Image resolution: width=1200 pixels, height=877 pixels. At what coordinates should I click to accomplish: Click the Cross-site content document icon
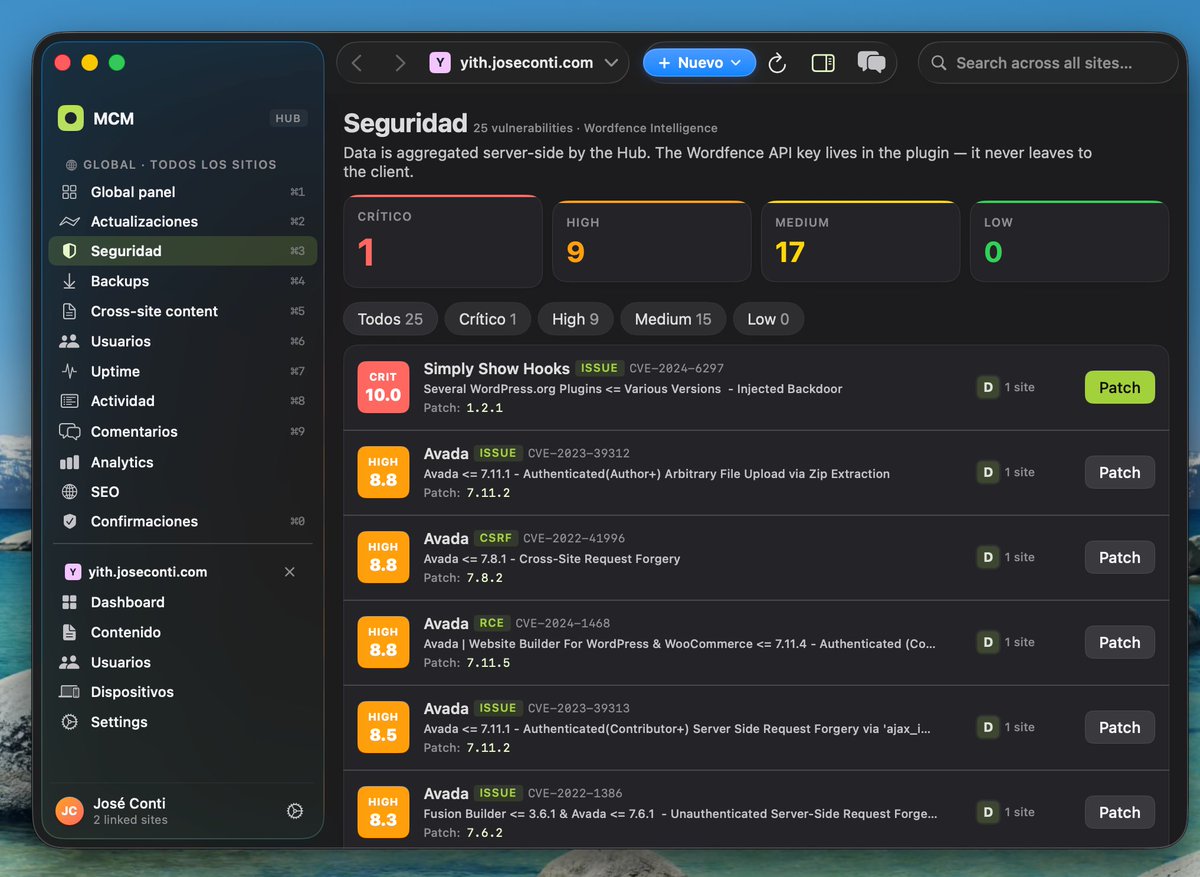pos(69,311)
